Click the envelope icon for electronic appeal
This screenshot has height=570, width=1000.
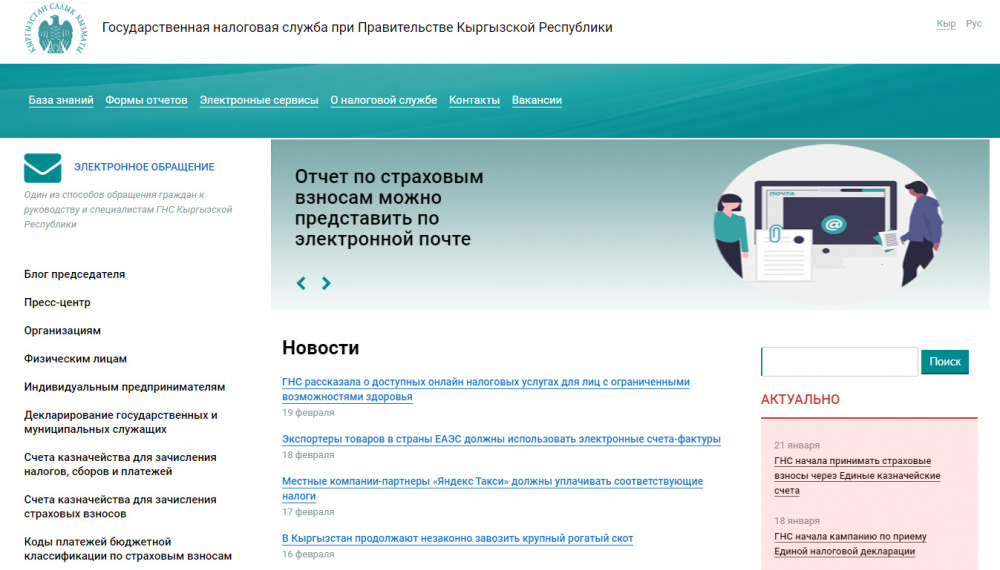point(43,168)
